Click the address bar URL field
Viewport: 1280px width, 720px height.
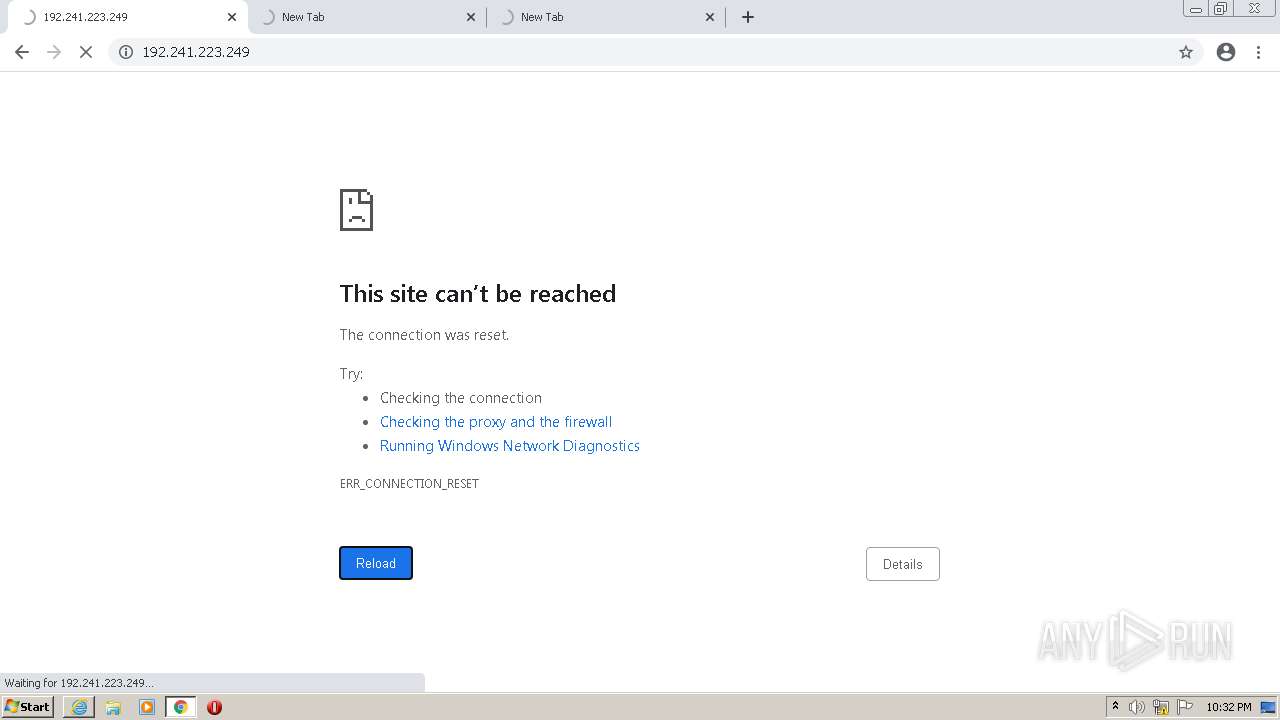pyautogui.click(x=655, y=52)
